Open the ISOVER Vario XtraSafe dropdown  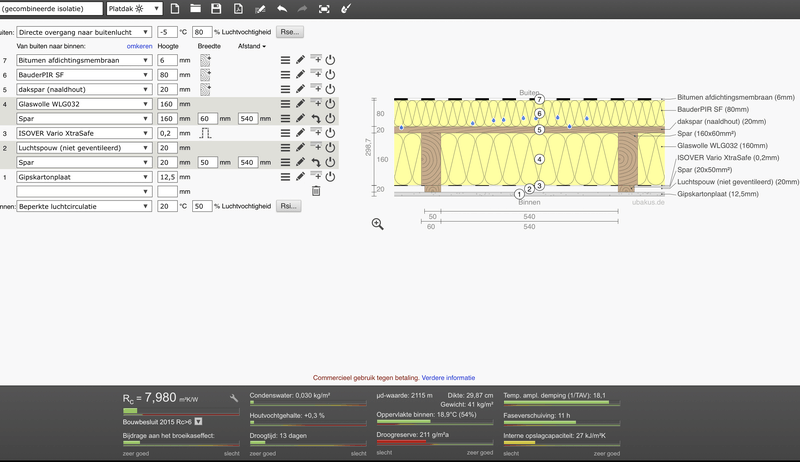point(84,133)
